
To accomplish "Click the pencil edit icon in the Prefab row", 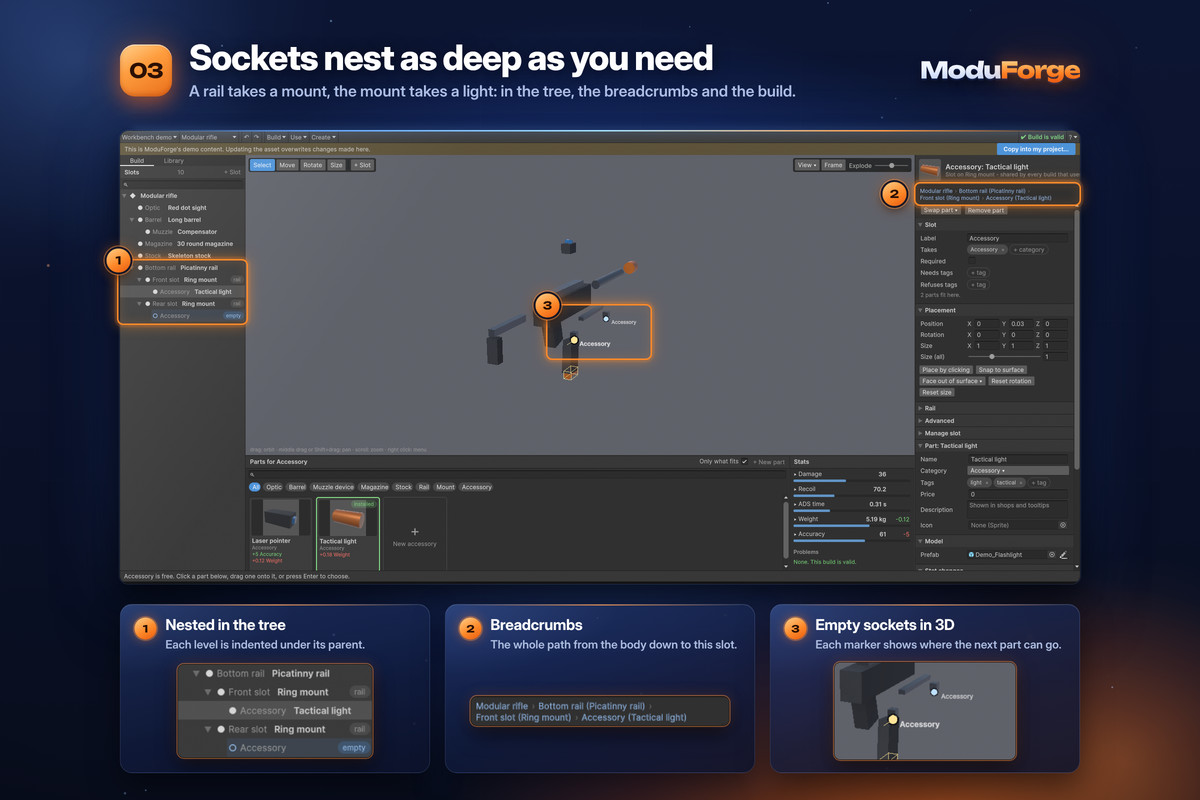I will pyautogui.click(x=1064, y=554).
